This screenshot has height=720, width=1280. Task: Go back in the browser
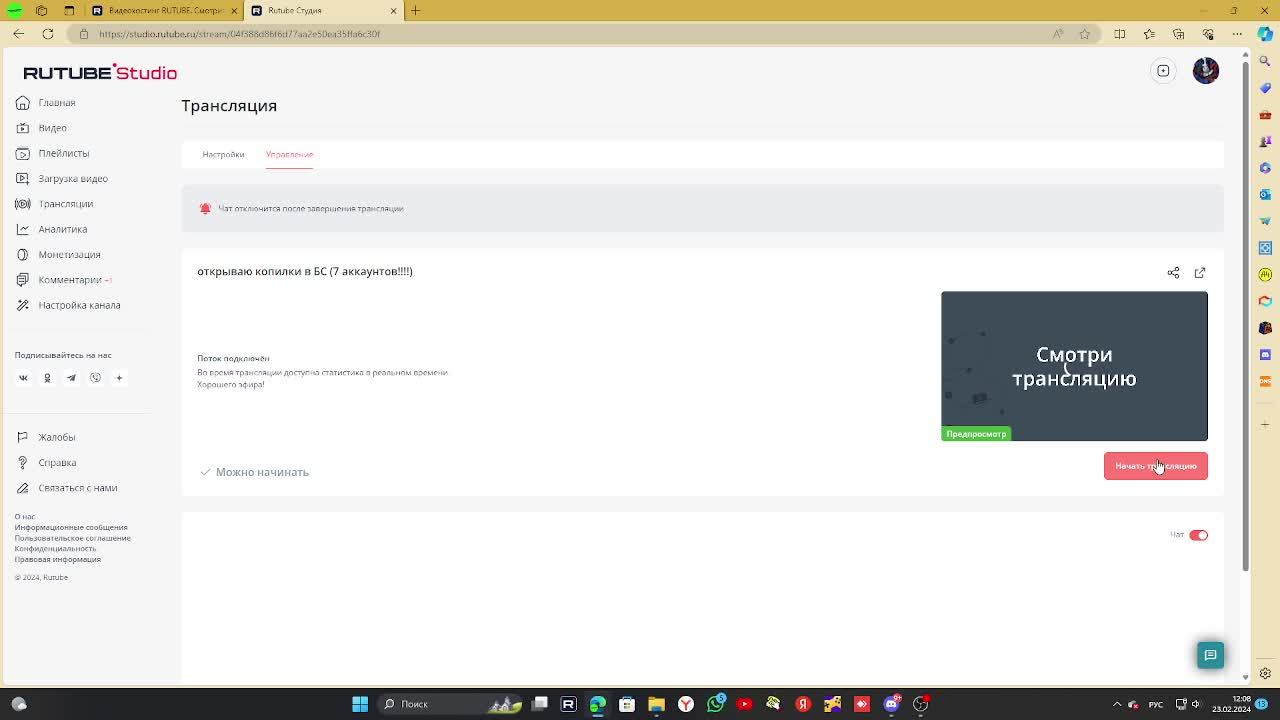coord(18,34)
